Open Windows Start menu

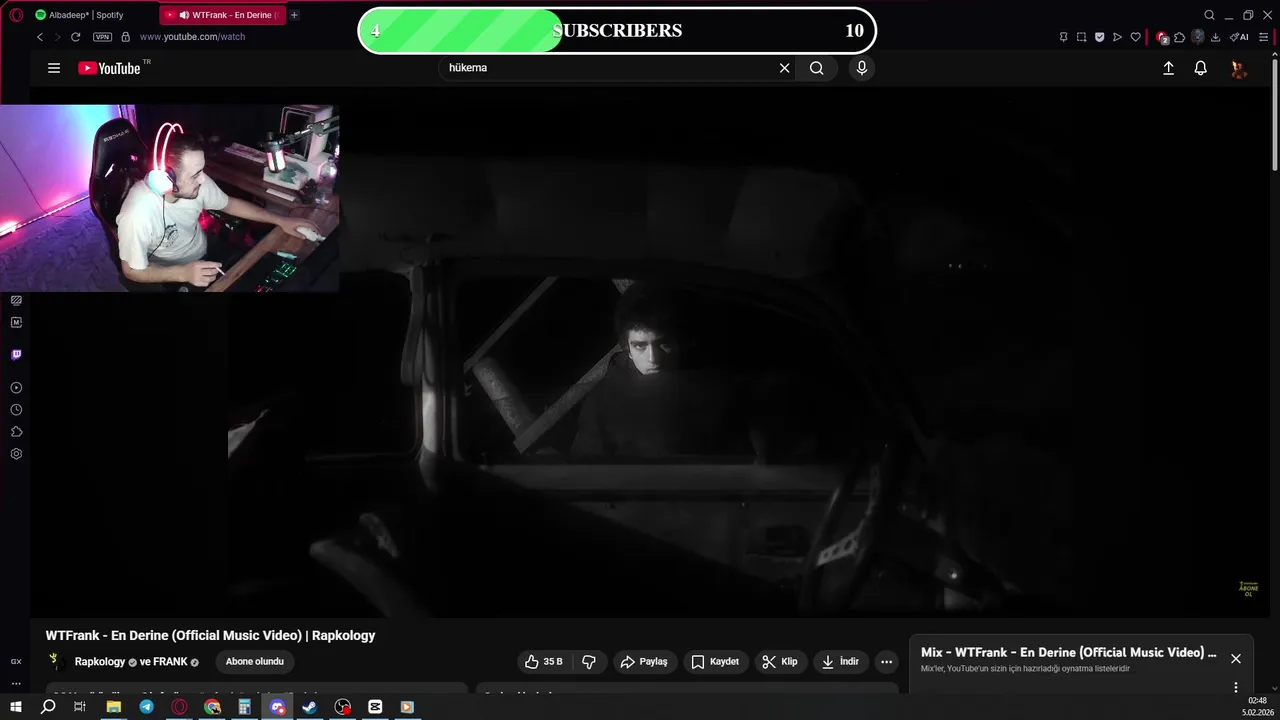[x=16, y=707]
